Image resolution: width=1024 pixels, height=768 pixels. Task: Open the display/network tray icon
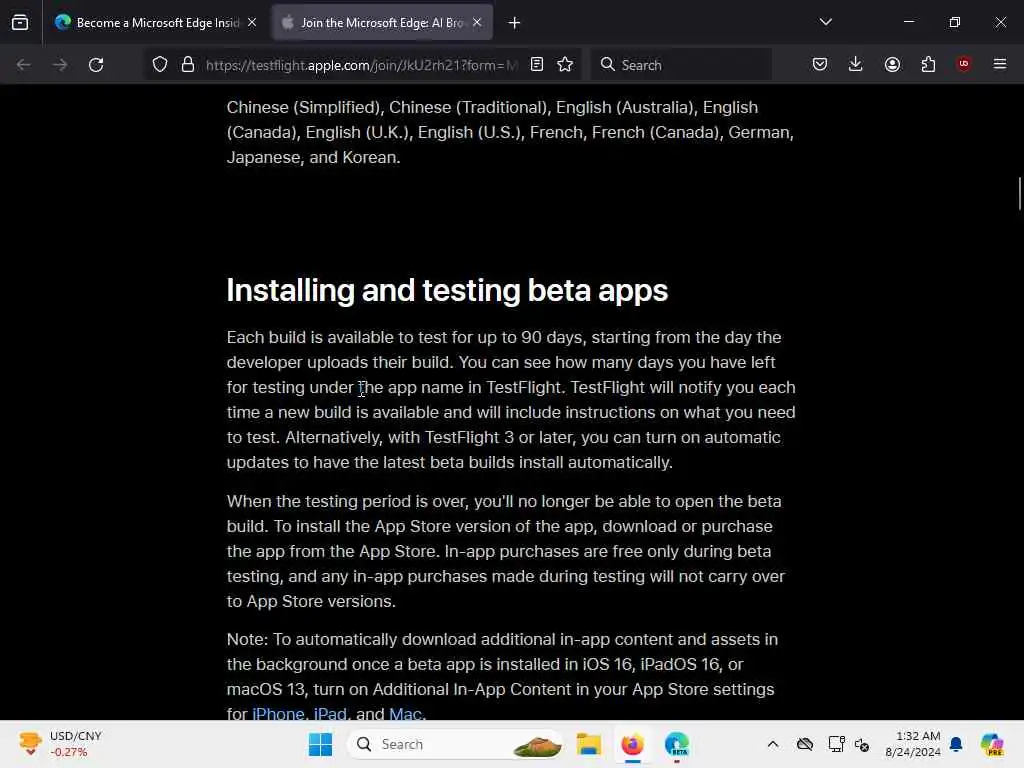tap(836, 744)
